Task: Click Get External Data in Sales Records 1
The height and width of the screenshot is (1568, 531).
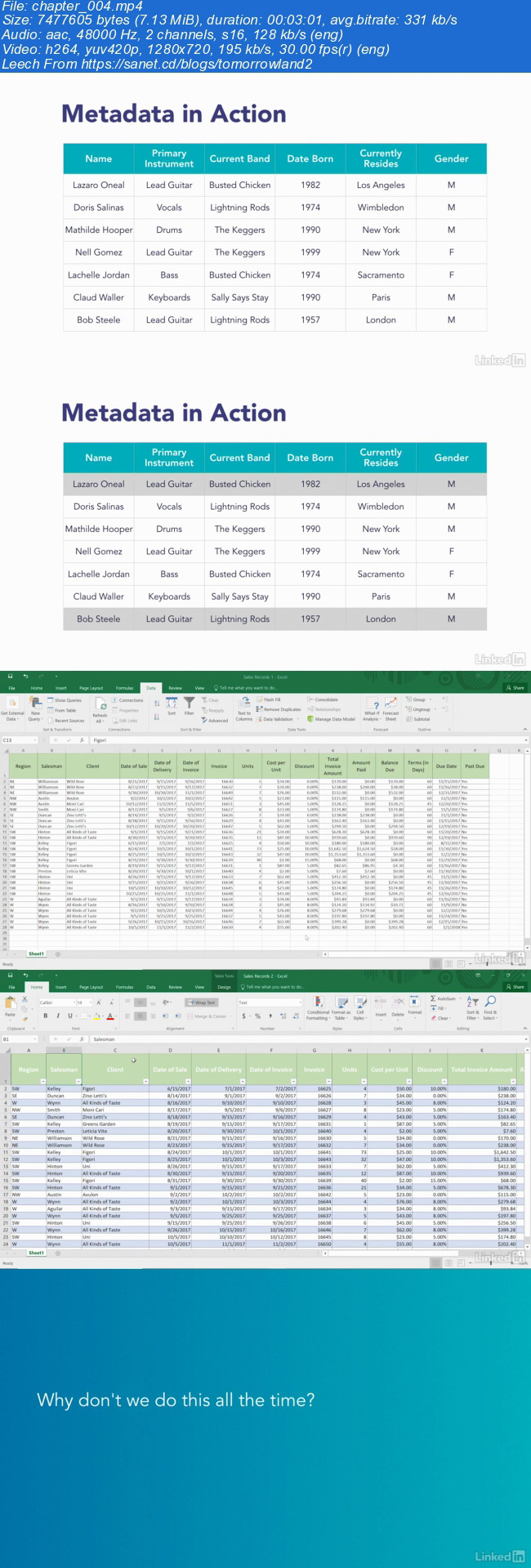Action: coord(12,708)
